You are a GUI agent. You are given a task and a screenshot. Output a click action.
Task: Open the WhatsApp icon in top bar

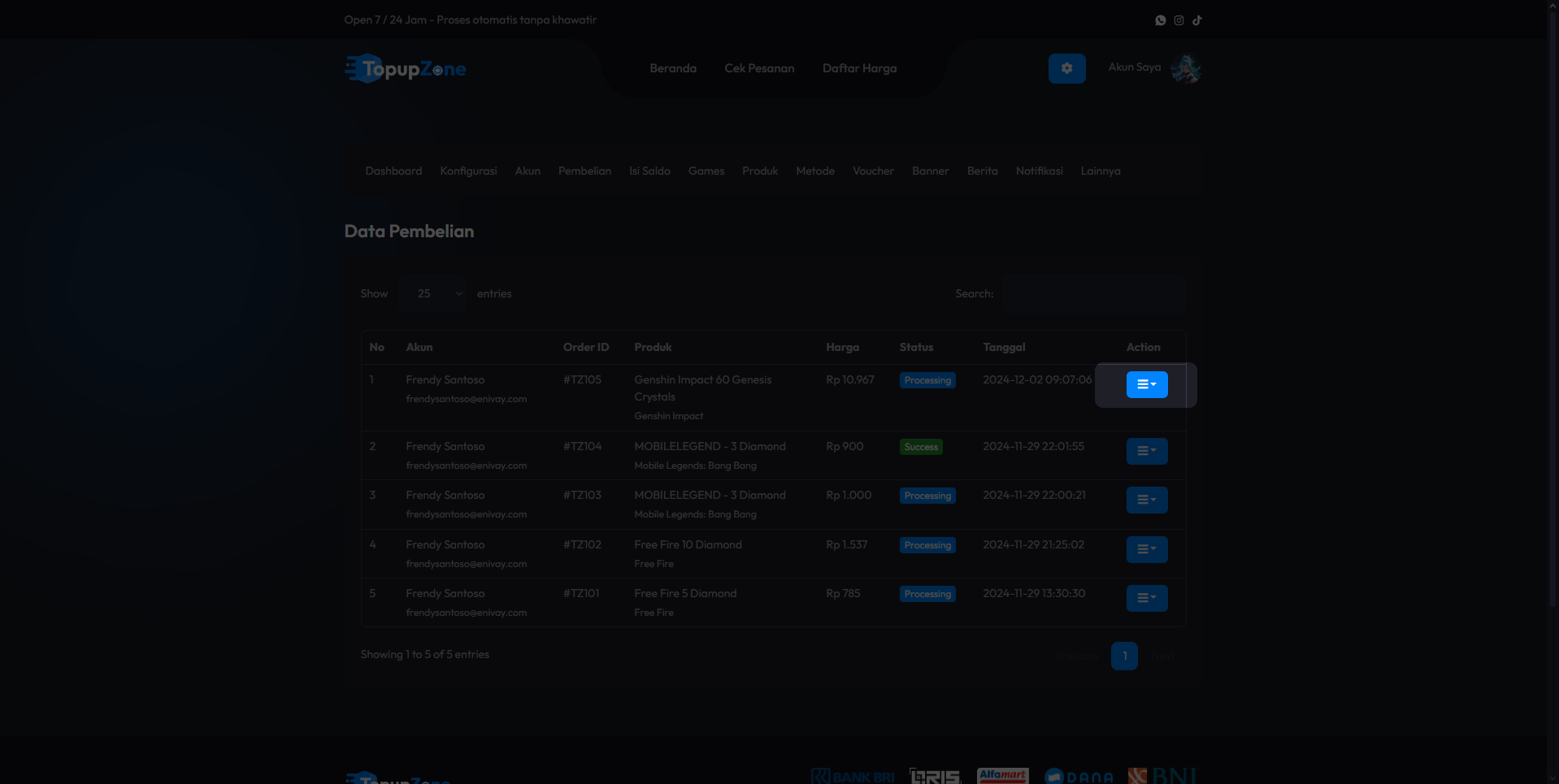tap(1161, 20)
